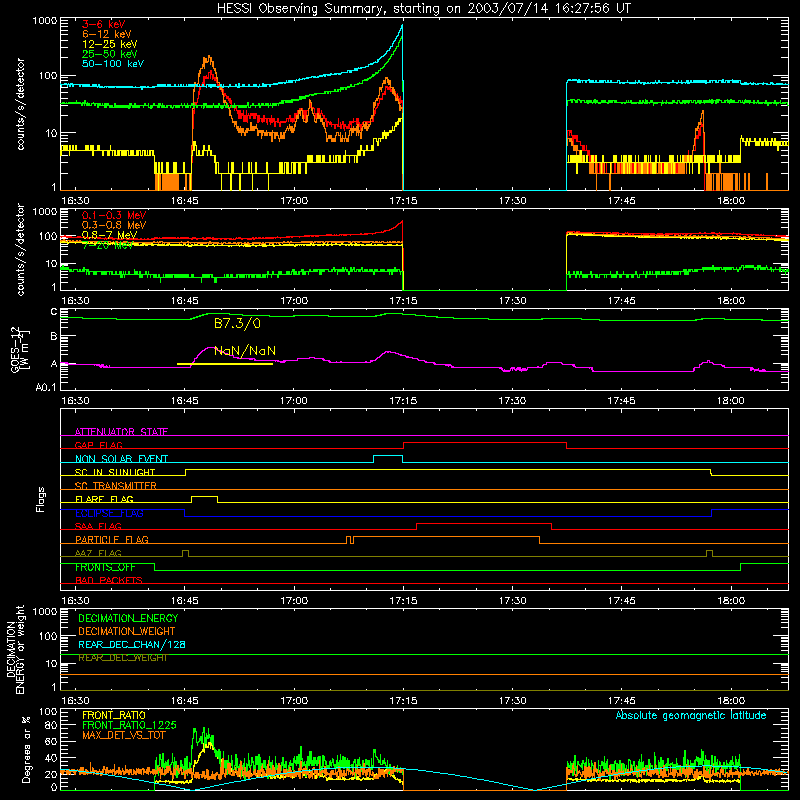Click the 17:15 tick under top keV panel
Screen dimensions: 800x800
click(403, 201)
